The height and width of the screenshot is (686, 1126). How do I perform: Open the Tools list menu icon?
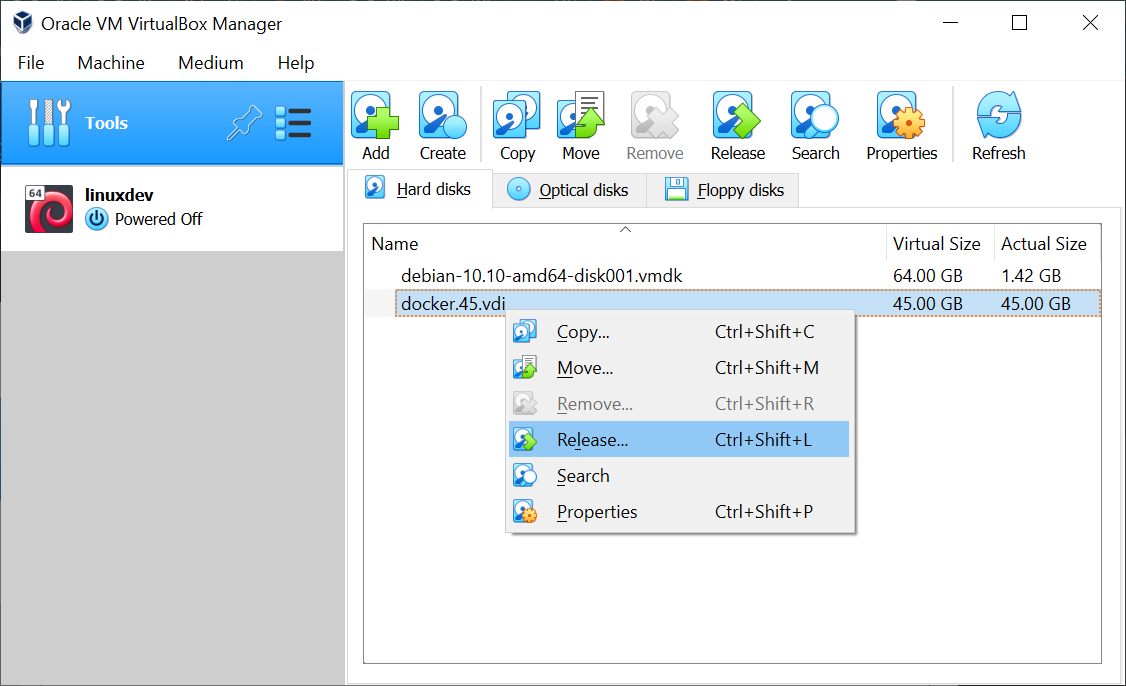tap(293, 123)
